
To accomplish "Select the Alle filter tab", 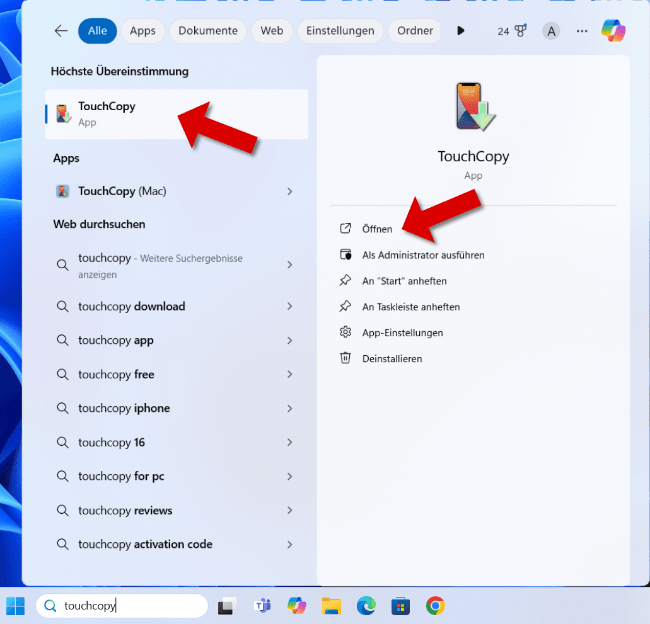I will coord(97,31).
